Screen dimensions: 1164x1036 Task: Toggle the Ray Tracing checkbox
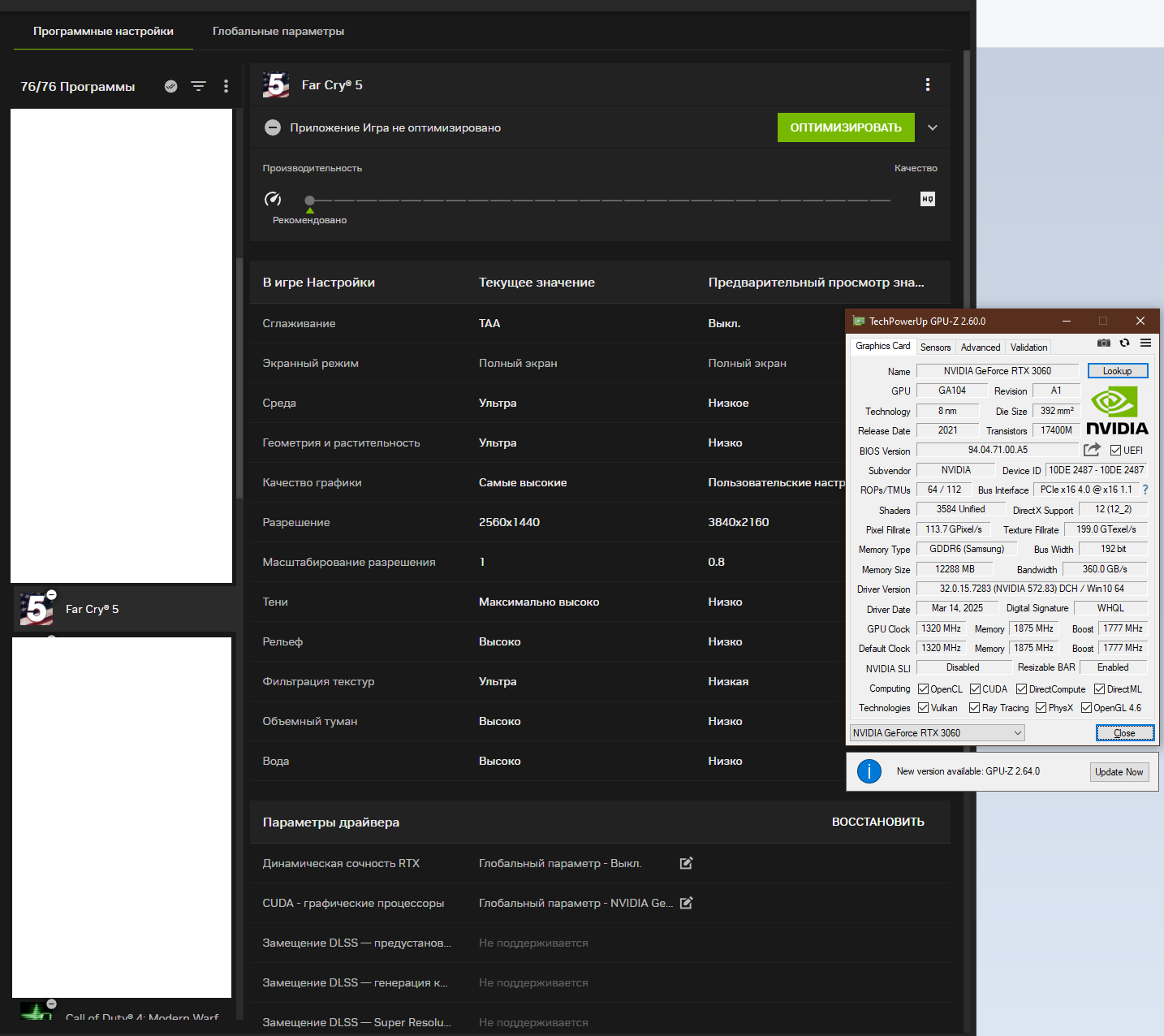[x=974, y=708]
